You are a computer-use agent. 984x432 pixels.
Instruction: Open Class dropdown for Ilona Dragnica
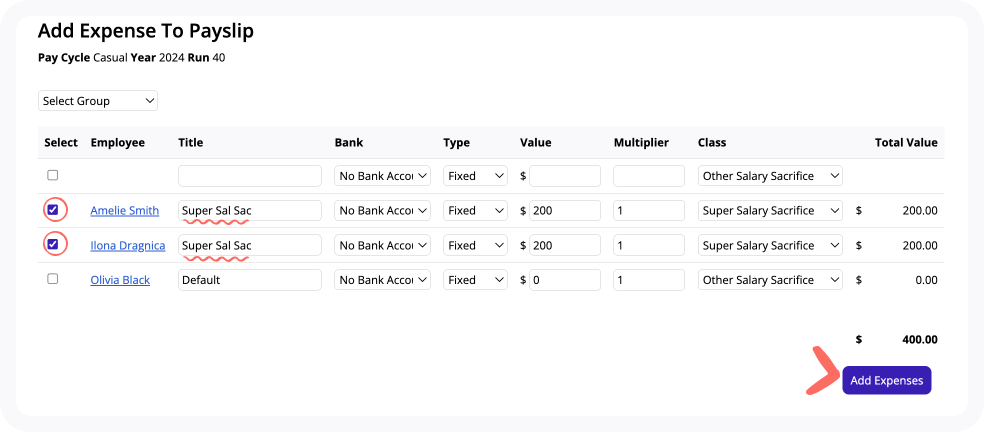click(x=770, y=245)
